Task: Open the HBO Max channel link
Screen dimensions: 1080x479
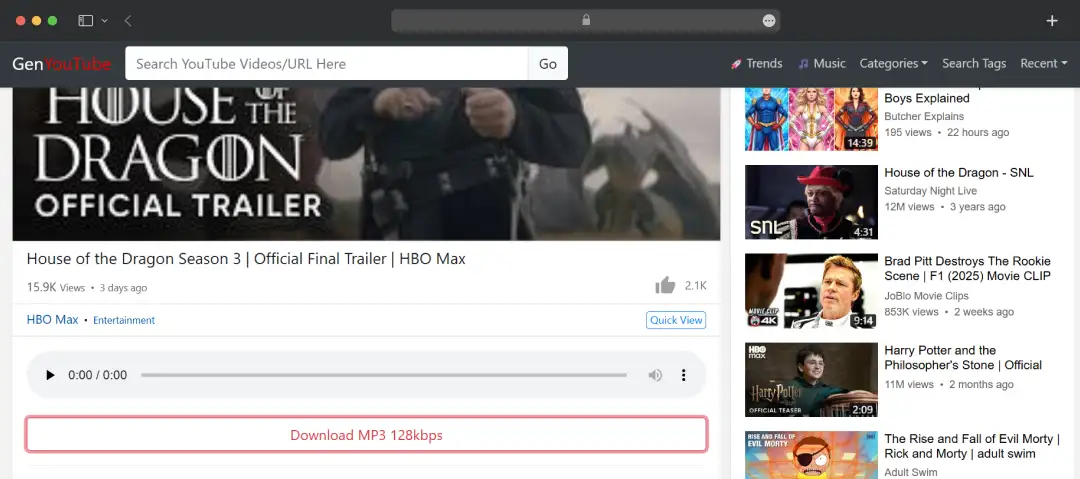Action: [52, 320]
